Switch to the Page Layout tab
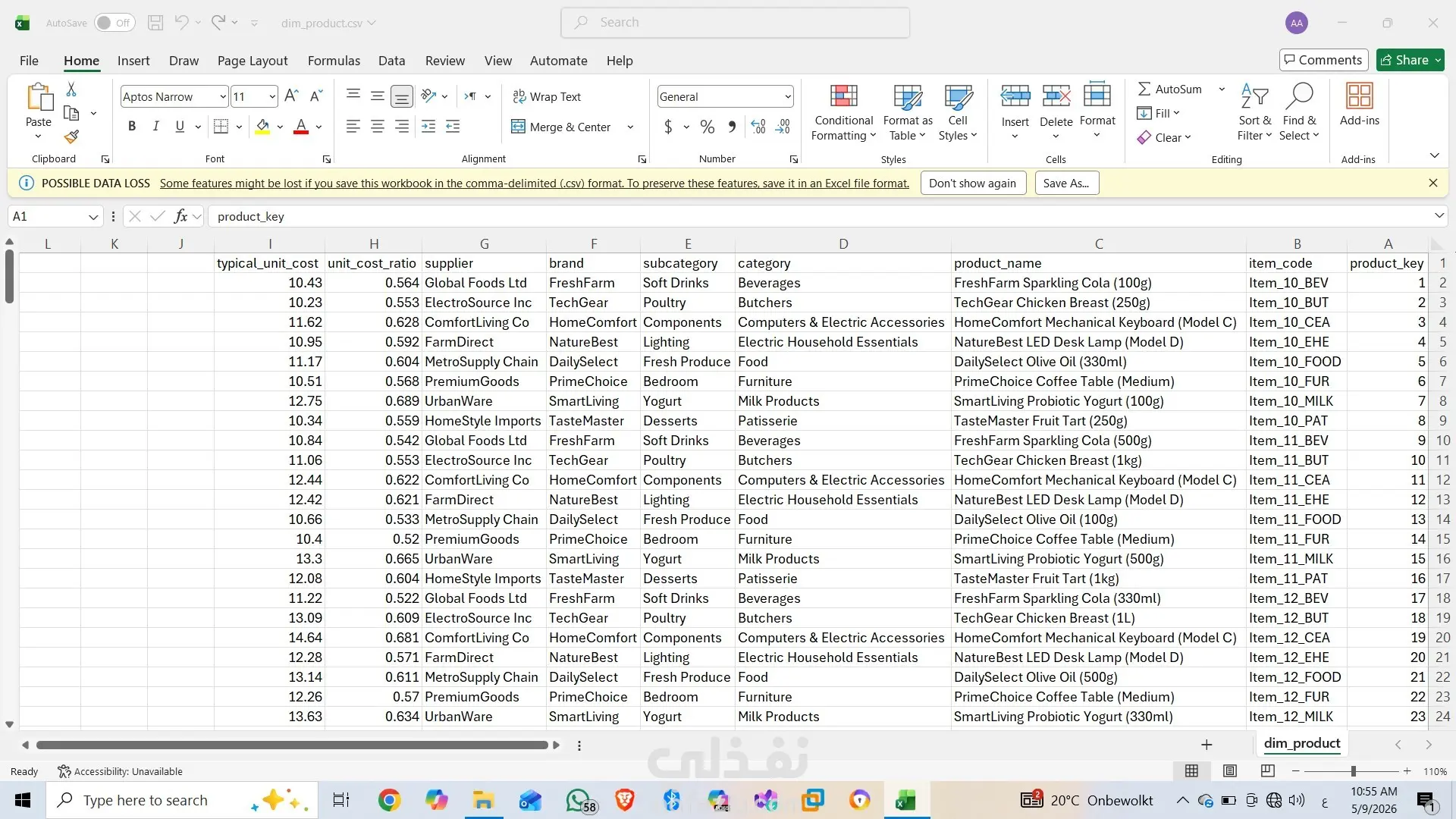 point(253,61)
